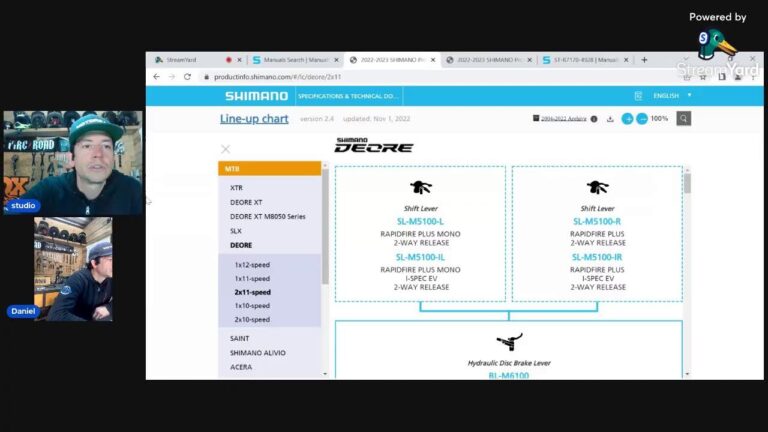Screen dimensions: 768x432
Task: Click the right Shift Lever icon
Action: click(598, 187)
